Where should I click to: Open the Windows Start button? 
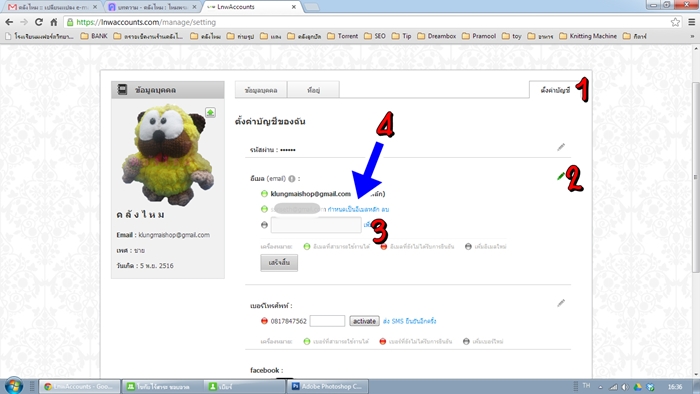pos(13,386)
